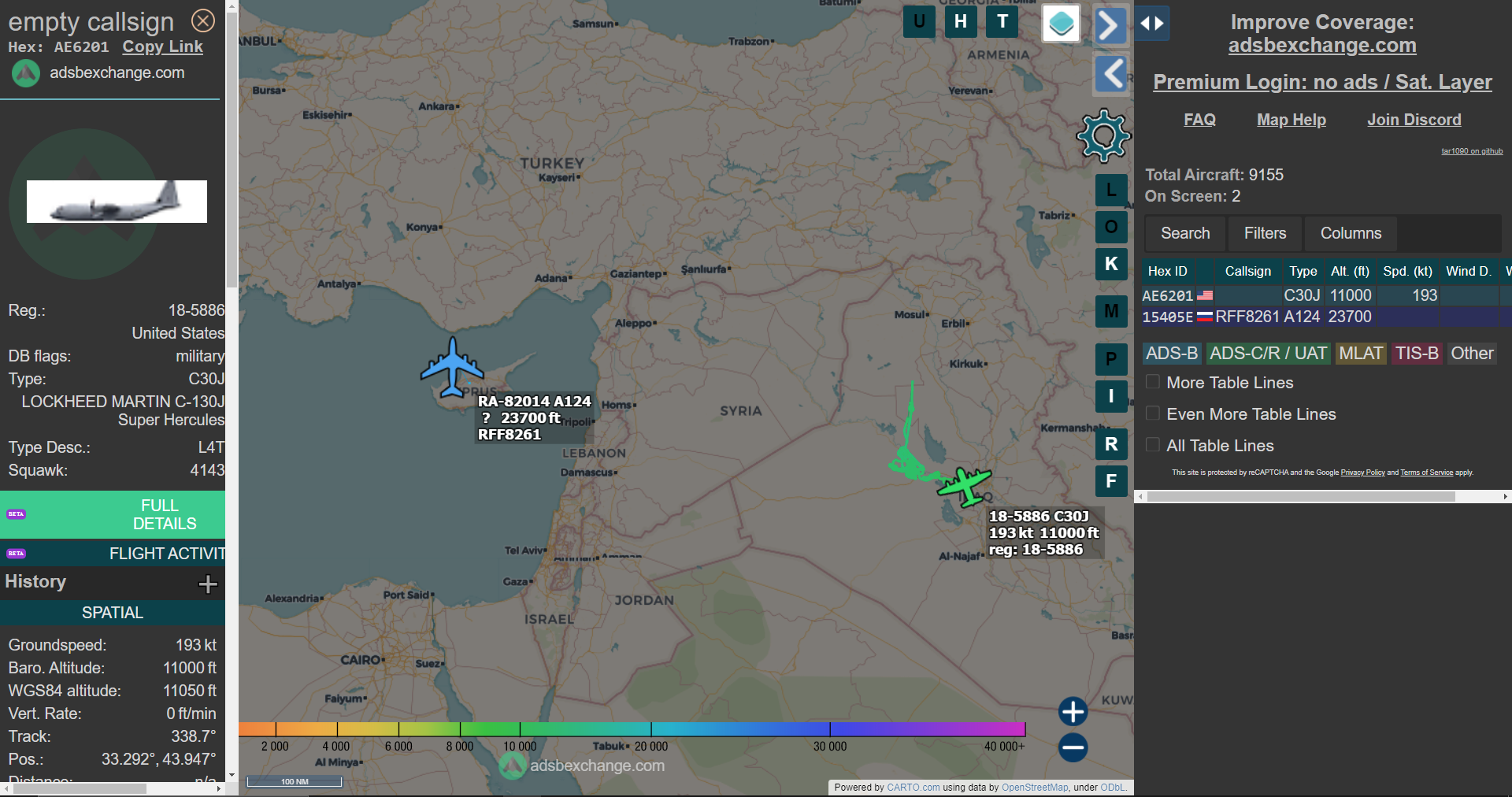The image size is (1512, 797).
Task: Toggle the Other source filter
Action: click(x=1472, y=354)
